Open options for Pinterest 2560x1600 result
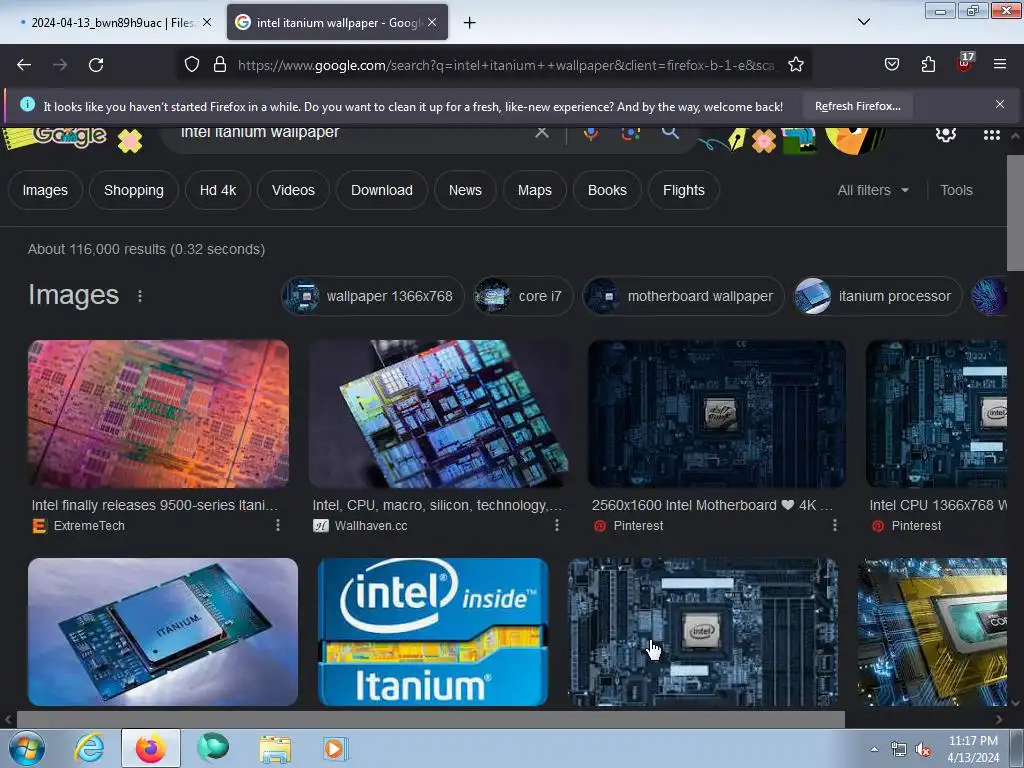Image resolution: width=1024 pixels, height=768 pixels. (x=835, y=525)
